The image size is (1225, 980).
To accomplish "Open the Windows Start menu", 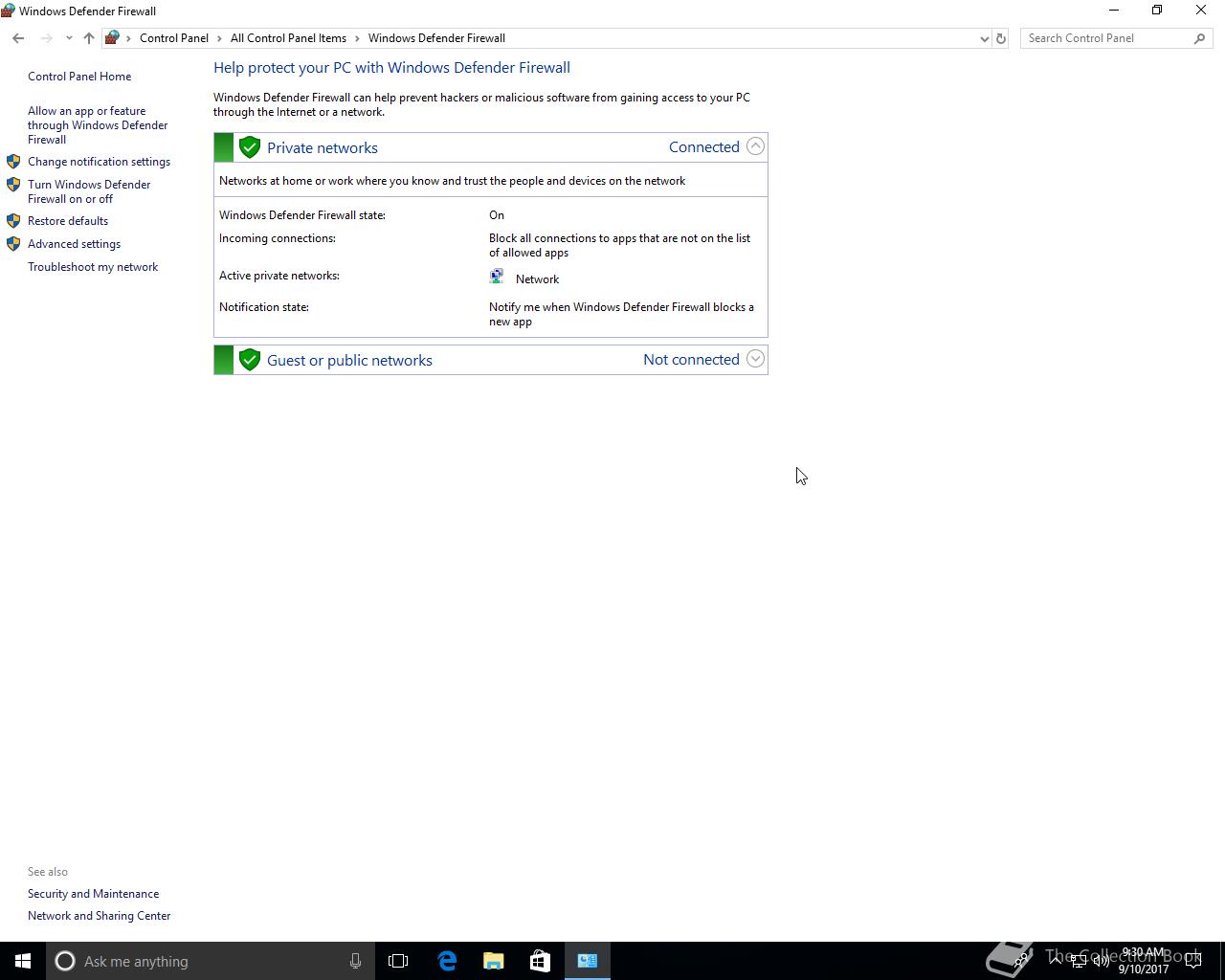I will coord(23,961).
